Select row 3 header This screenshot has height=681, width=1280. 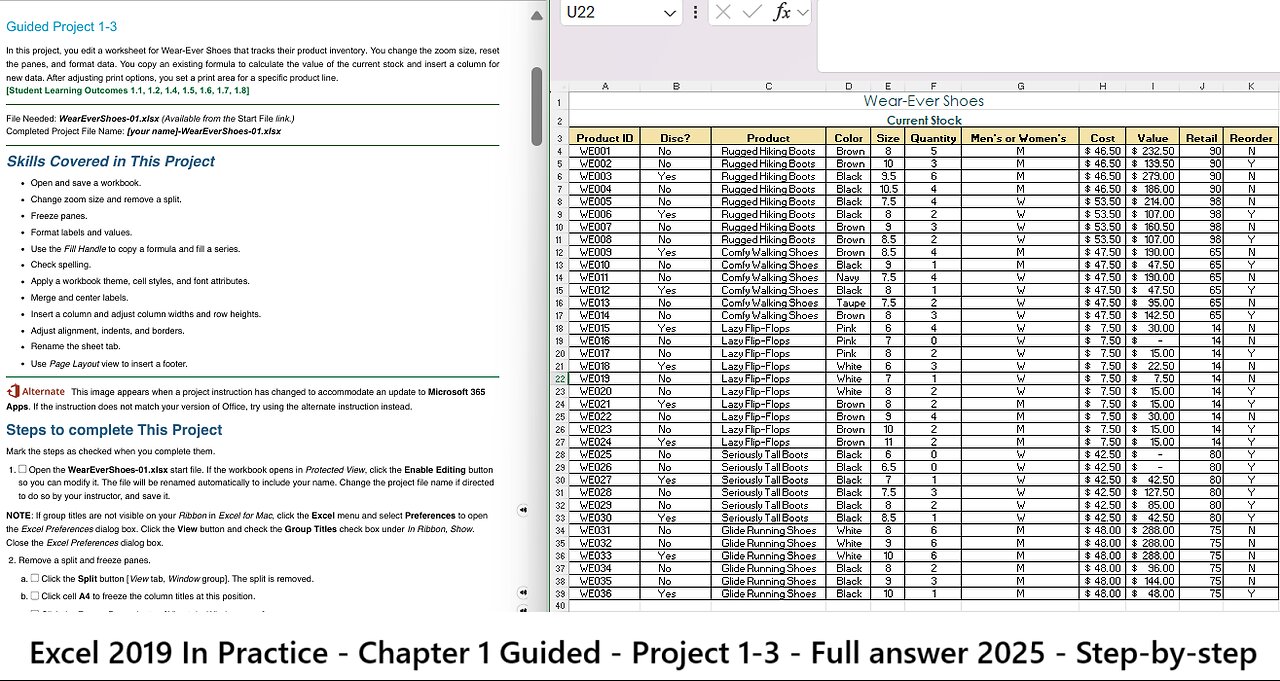[560, 138]
